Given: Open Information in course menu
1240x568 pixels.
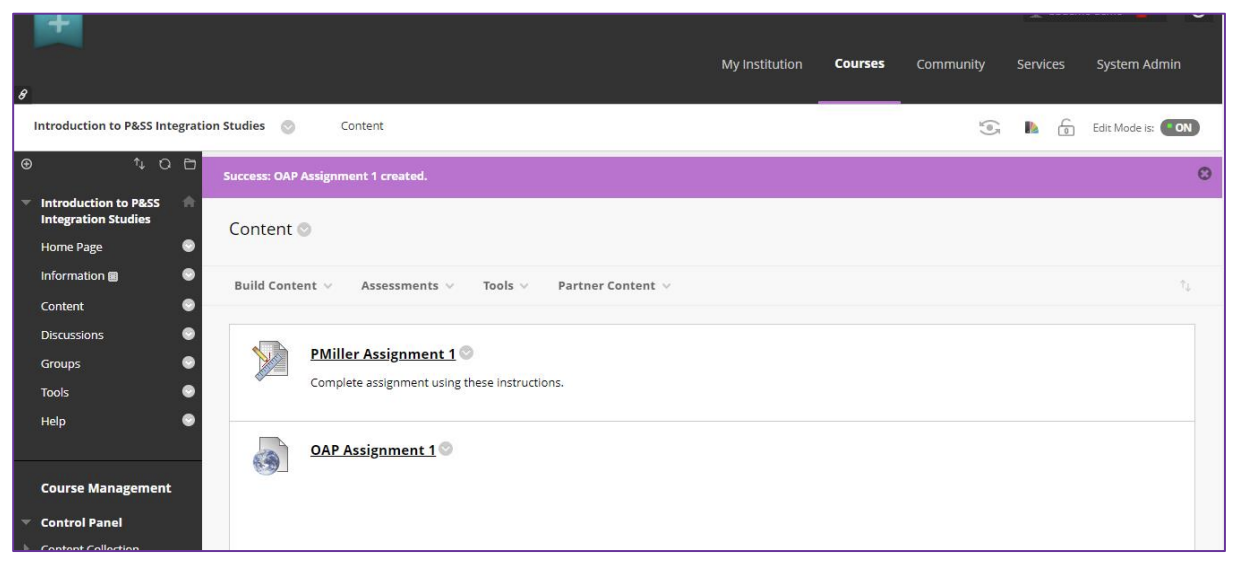Looking at the screenshot, I should [72, 276].
